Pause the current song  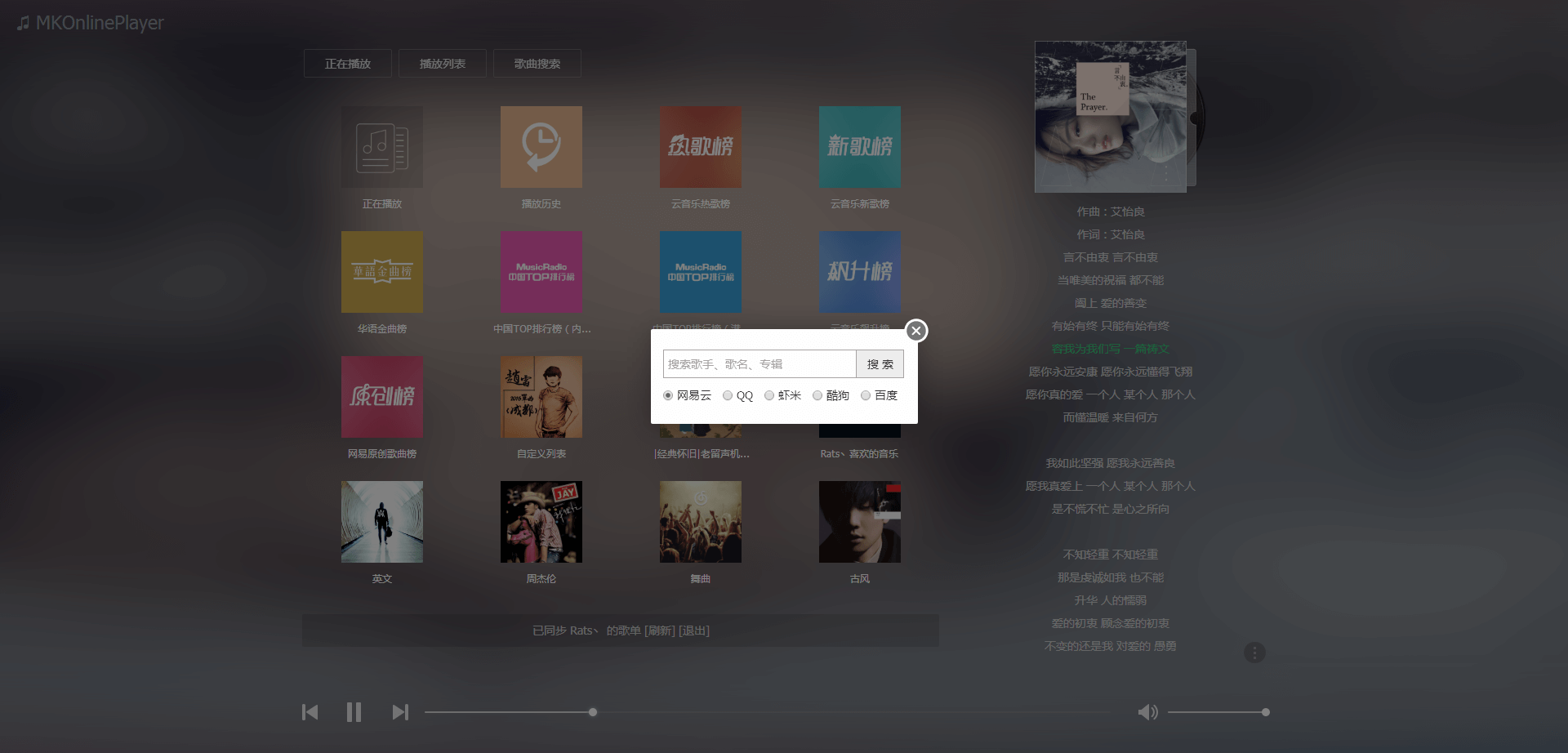[x=354, y=712]
